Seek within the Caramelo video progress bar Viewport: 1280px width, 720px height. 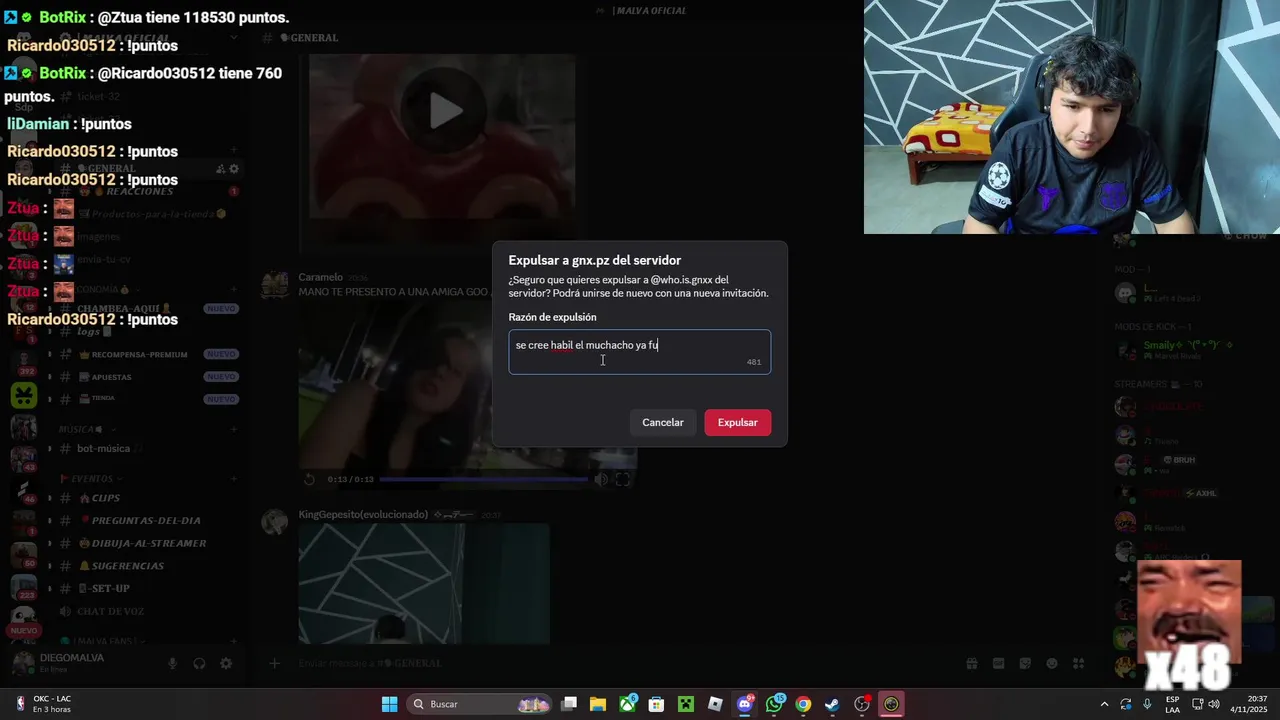pyautogui.click(x=483, y=479)
